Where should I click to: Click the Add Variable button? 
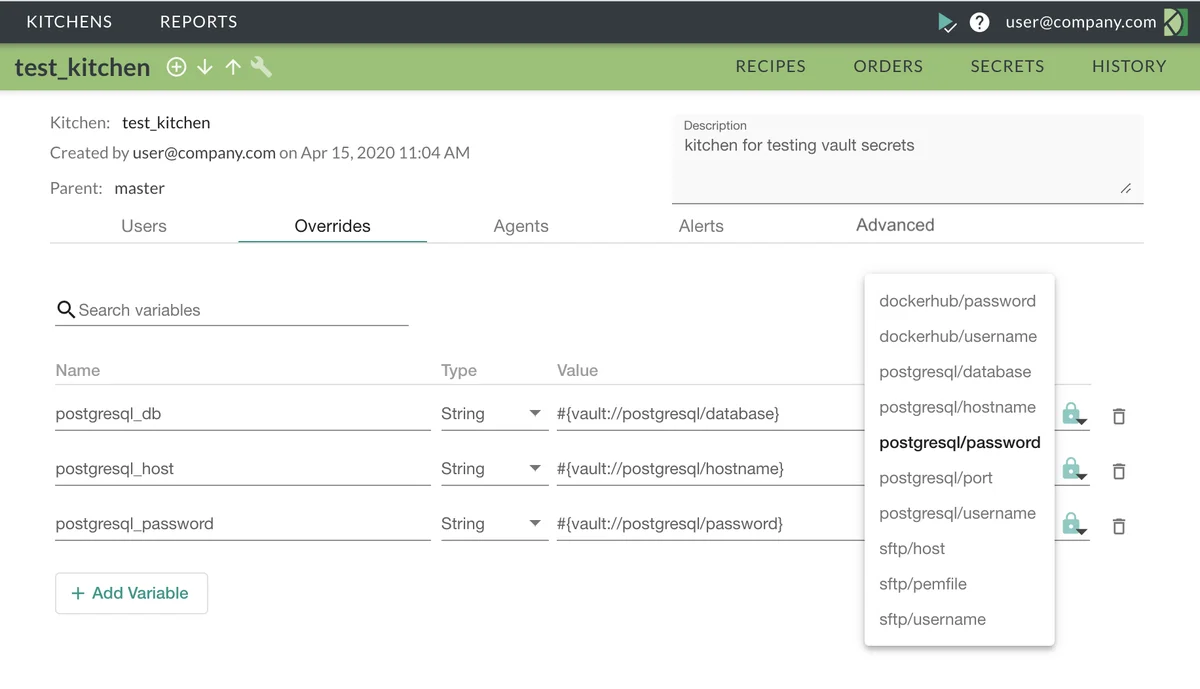point(131,593)
